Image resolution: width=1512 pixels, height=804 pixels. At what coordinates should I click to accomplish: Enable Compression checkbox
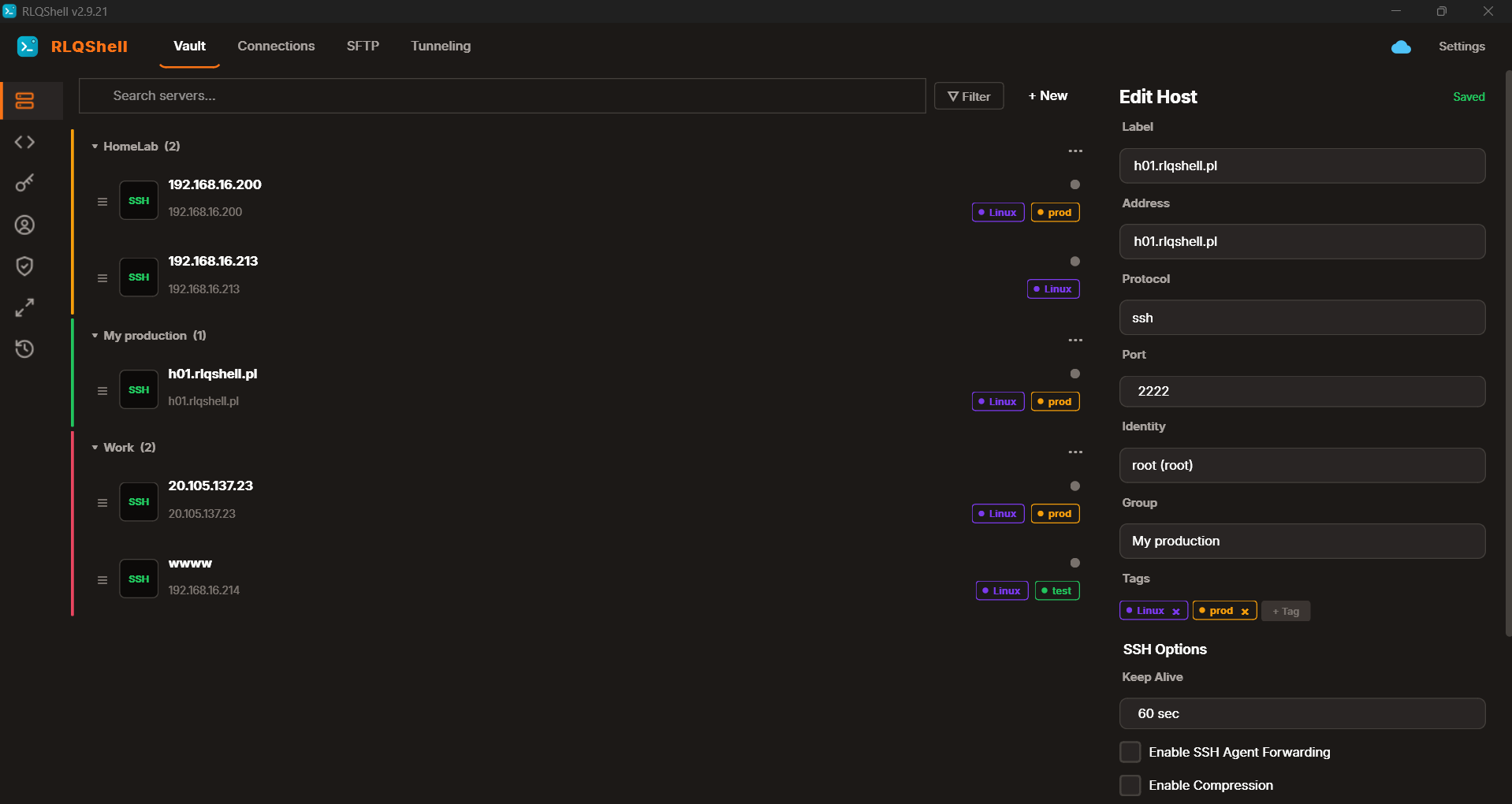[x=1130, y=785]
